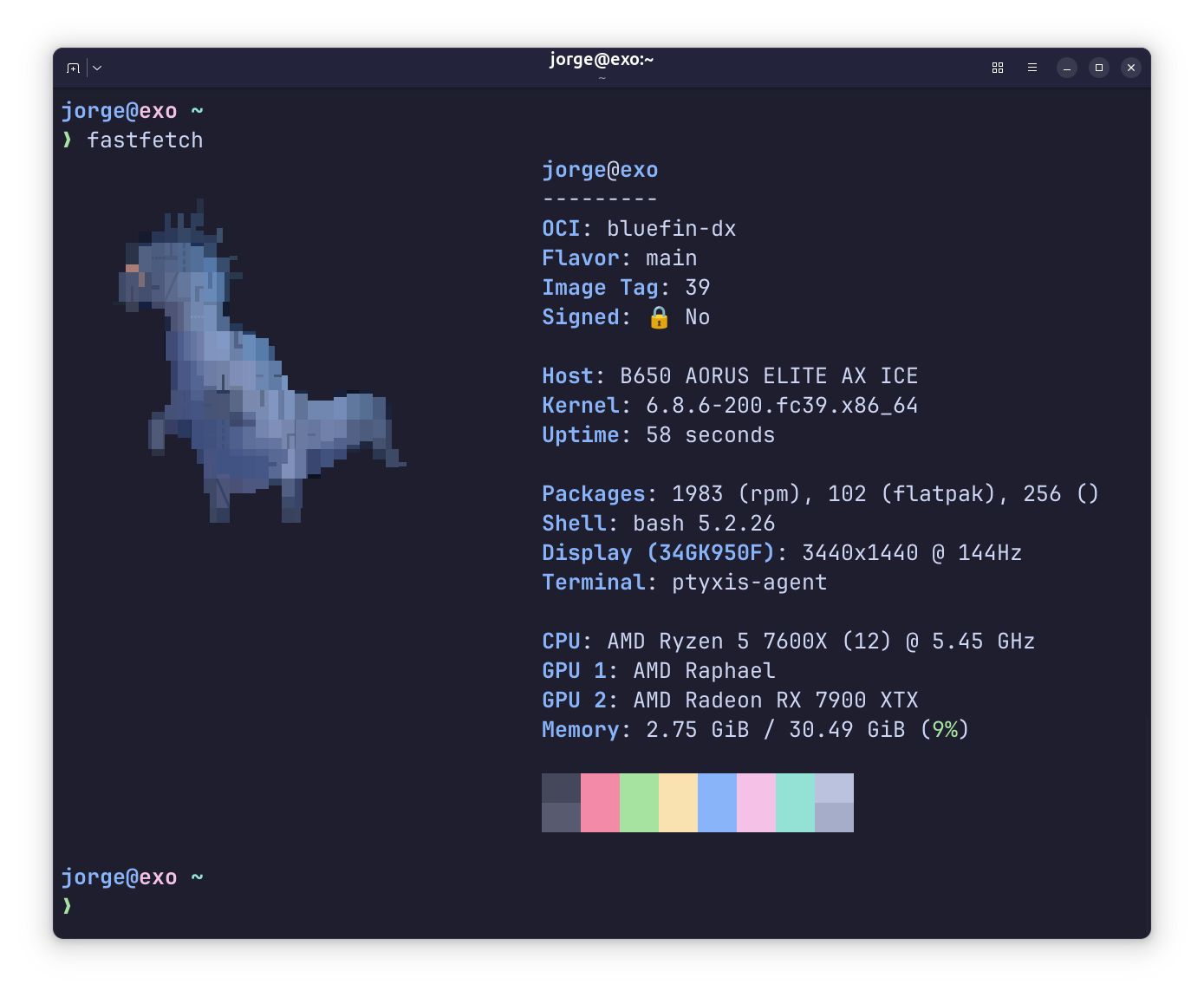The height and width of the screenshot is (997, 1204).
Task: Select memory usage "2.75 GiB / 30.49 GiB"
Action: click(x=776, y=730)
